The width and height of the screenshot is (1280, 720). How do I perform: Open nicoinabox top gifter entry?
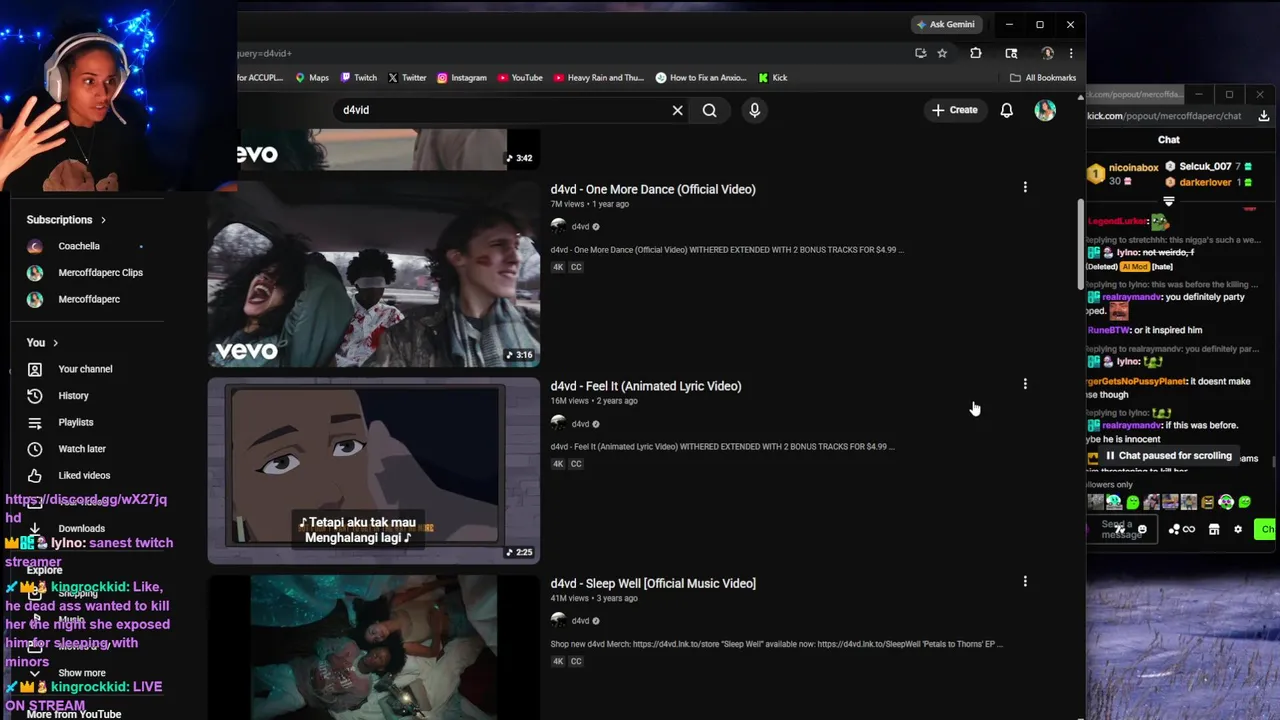click(1124, 174)
